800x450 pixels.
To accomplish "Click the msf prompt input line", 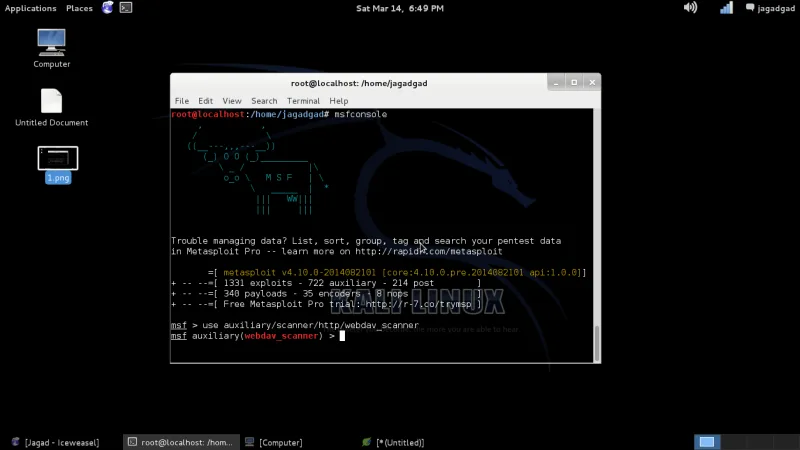I will (x=382, y=336).
